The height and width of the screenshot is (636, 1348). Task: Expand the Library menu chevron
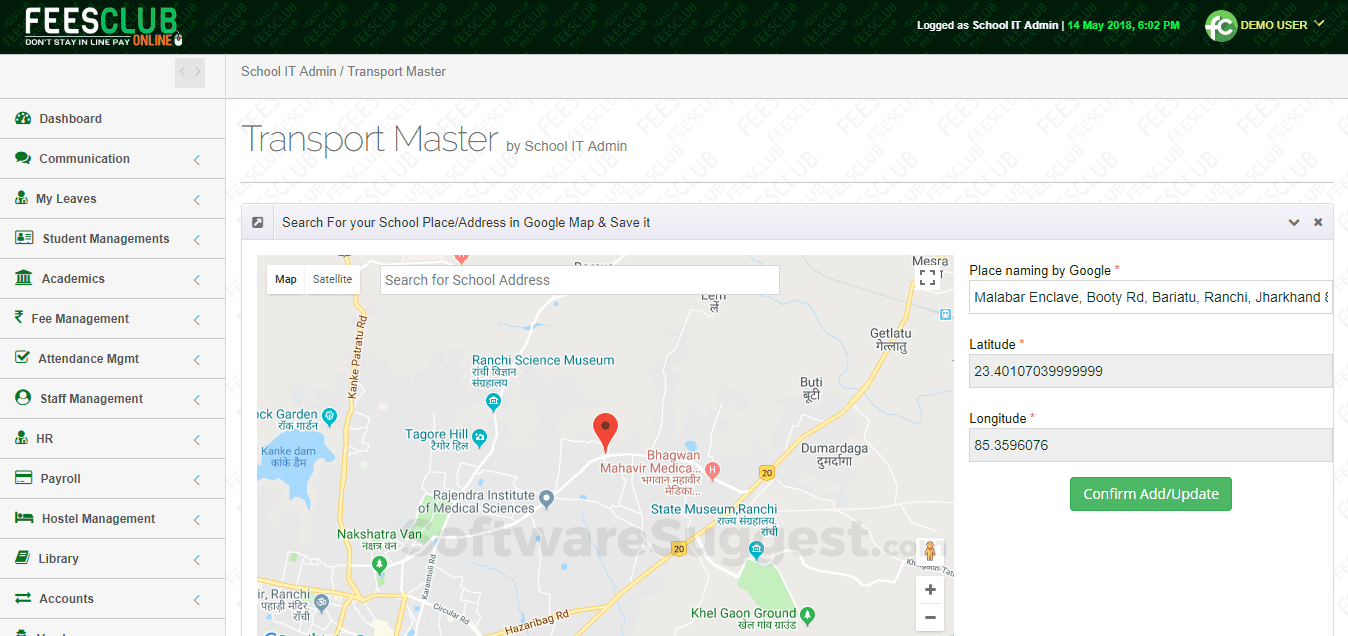196,559
